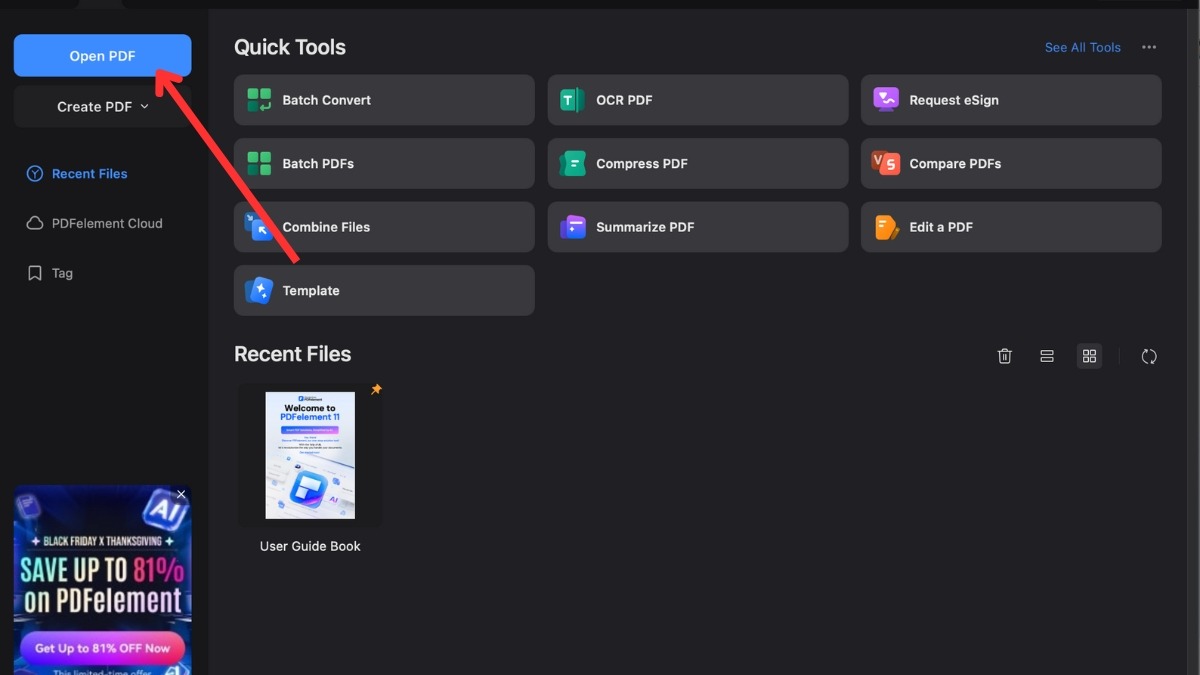Viewport: 1200px width, 675px height.
Task: Click the Quick Tools heading
Action: tap(290, 47)
